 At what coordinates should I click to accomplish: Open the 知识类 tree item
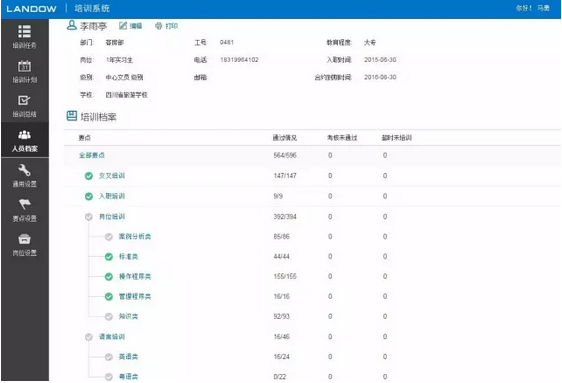click(128, 316)
